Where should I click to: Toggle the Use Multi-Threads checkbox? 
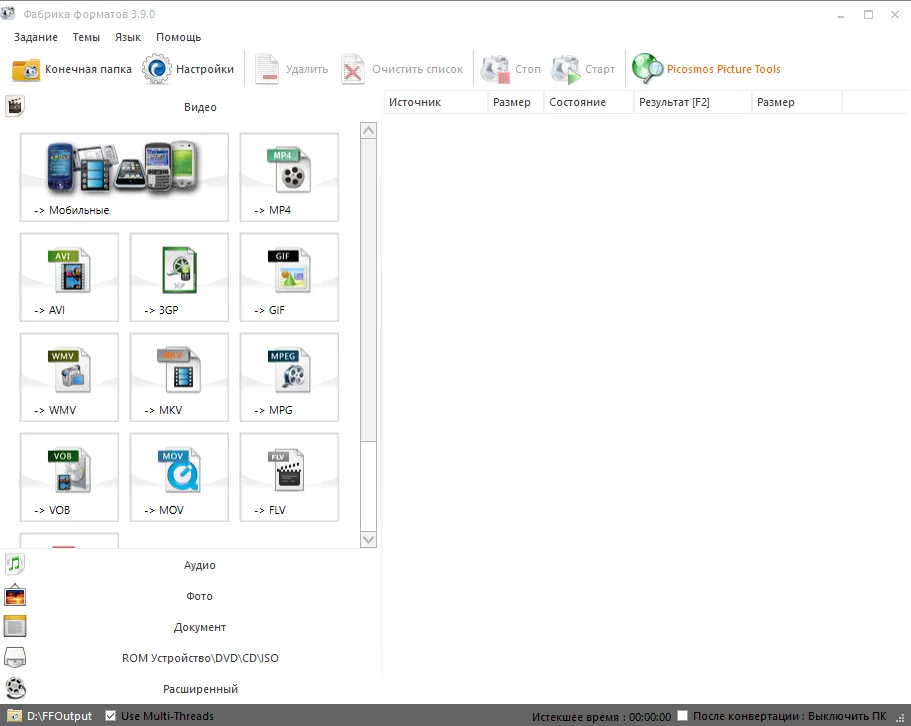110,716
